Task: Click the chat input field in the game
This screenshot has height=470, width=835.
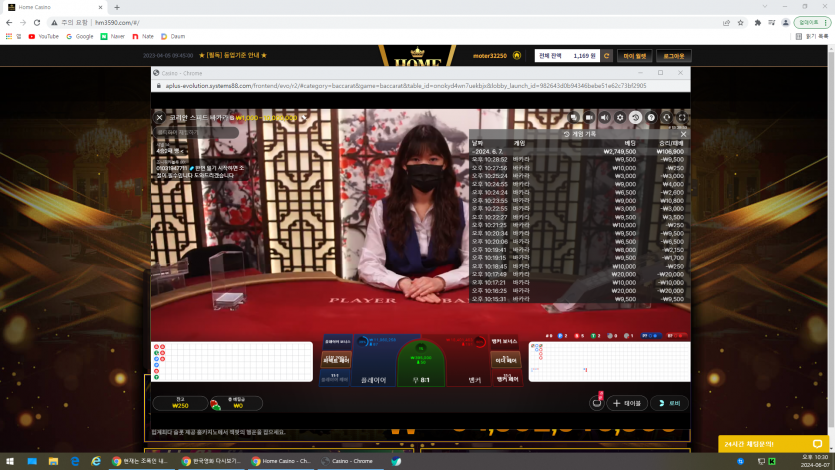Action: click(x=197, y=132)
